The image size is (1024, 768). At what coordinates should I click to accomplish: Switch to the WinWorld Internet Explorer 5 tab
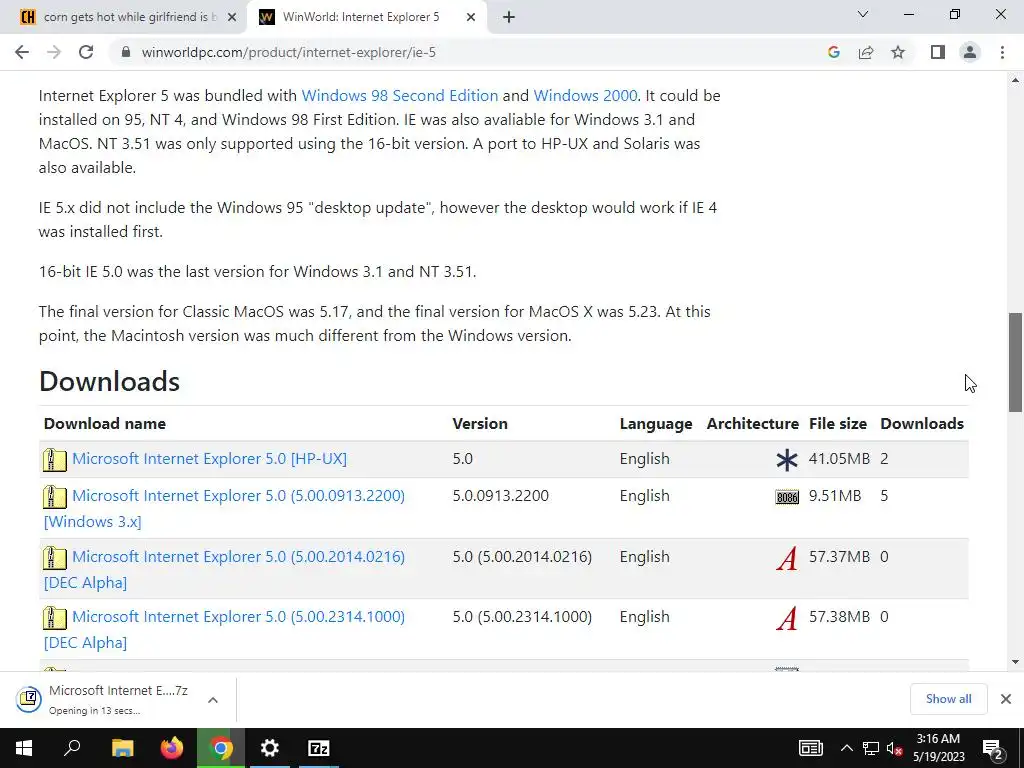click(360, 17)
